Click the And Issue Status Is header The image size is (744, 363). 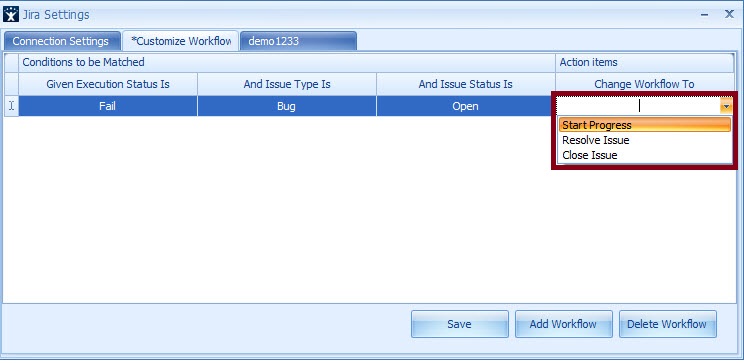(465, 84)
